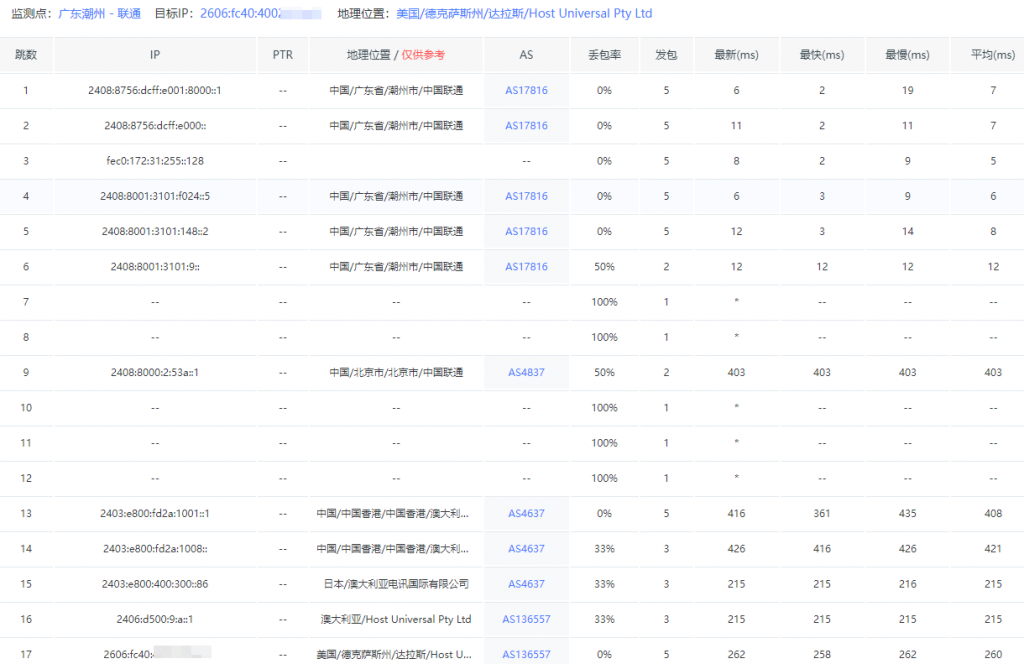This screenshot has width=1024, height=664.
Task: Select hop 14 average value 421
Action: [x=993, y=548]
